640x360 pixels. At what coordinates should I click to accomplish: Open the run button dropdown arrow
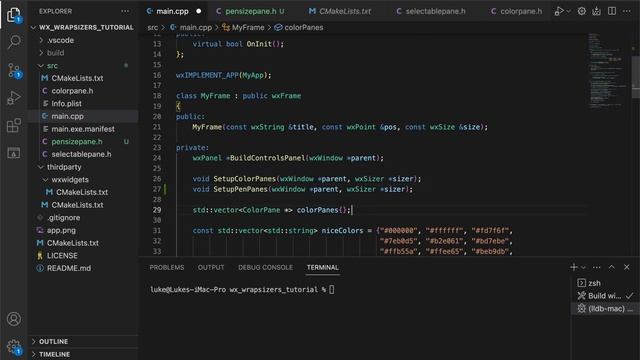coord(568,11)
